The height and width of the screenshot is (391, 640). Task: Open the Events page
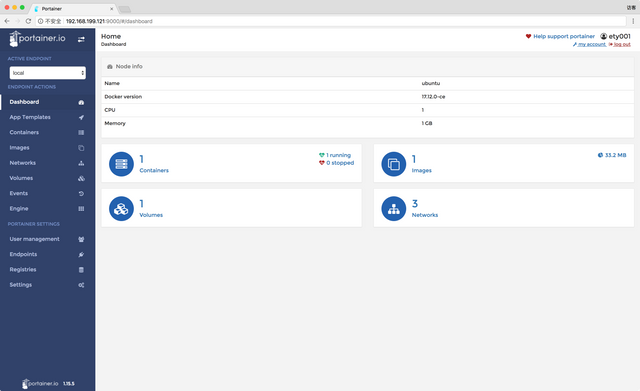[19, 193]
